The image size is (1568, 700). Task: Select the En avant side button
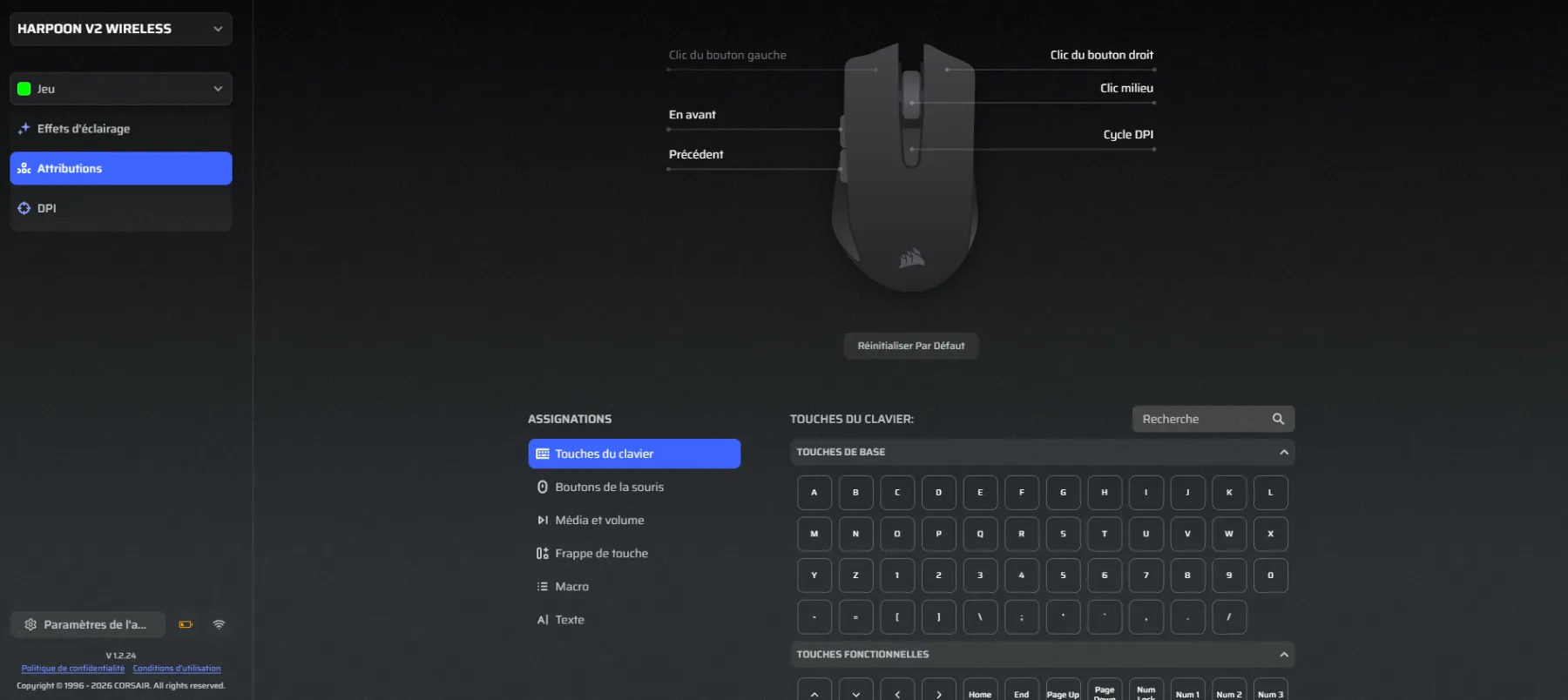click(x=693, y=114)
